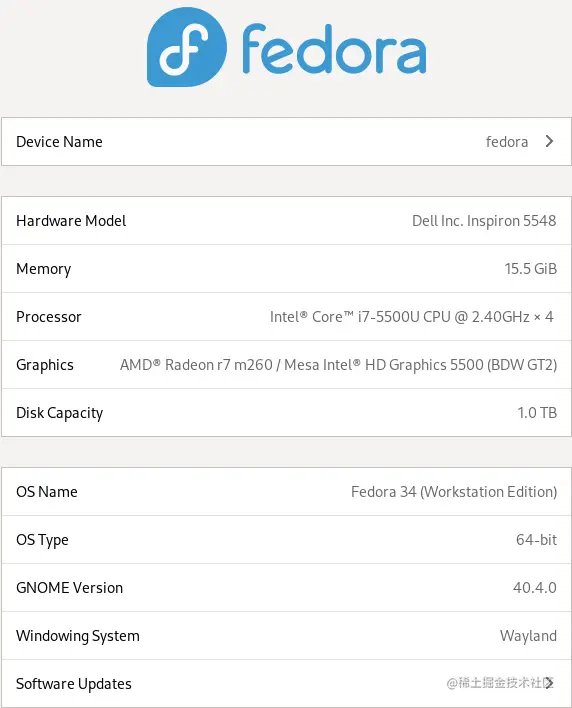Image resolution: width=572 pixels, height=708 pixels.
Task: Select the Windowing System row
Action: click(286, 636)
